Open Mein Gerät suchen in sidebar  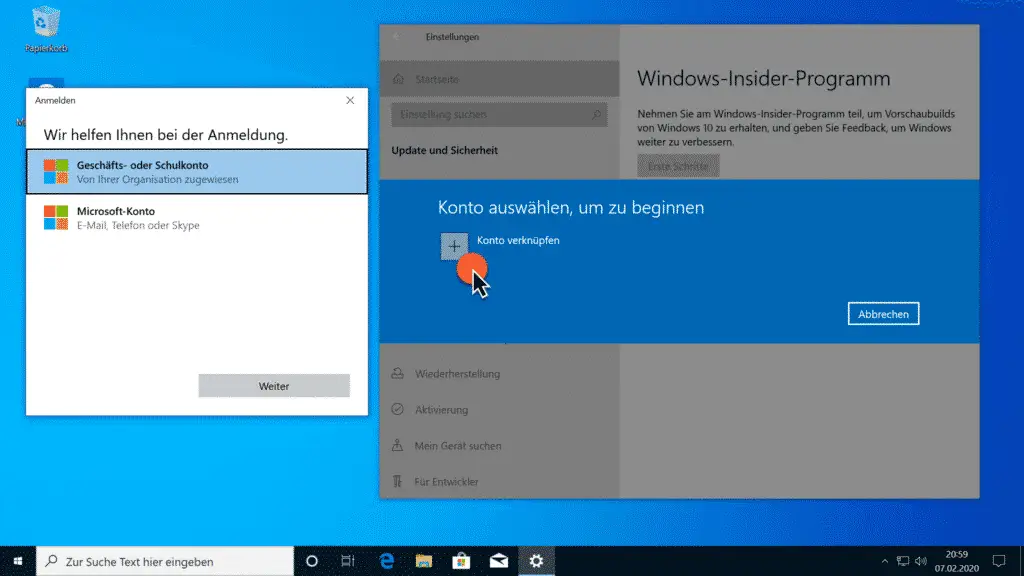(x=500, y=445)
